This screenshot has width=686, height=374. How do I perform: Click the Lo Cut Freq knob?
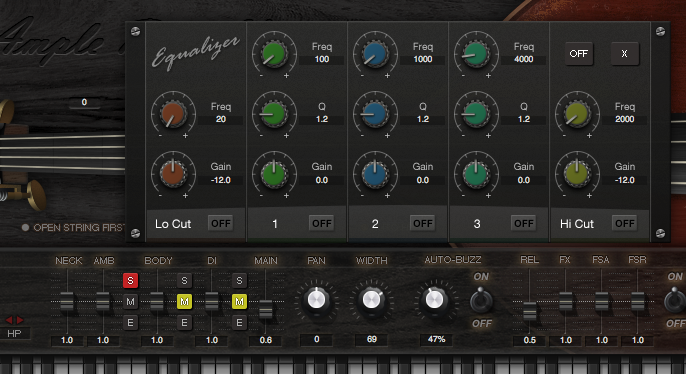pos(173,113)
